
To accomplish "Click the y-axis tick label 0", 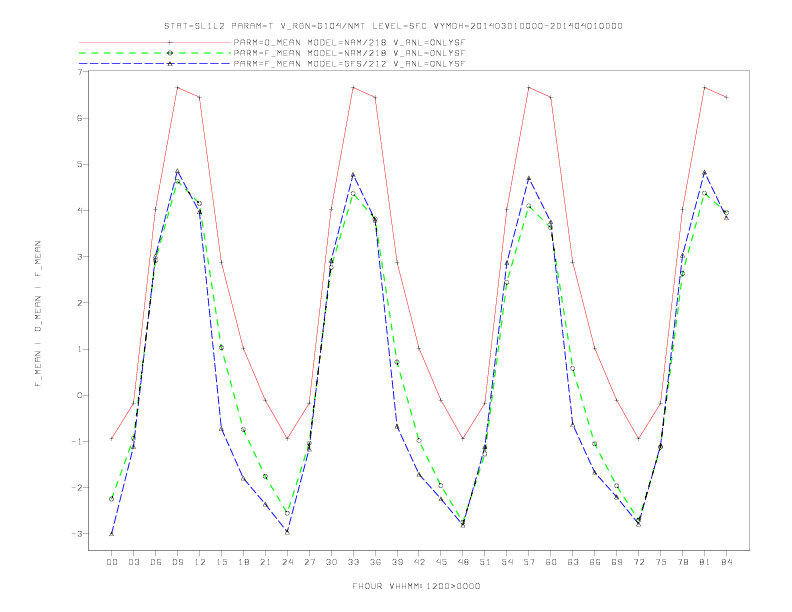I will coord(80,395).
